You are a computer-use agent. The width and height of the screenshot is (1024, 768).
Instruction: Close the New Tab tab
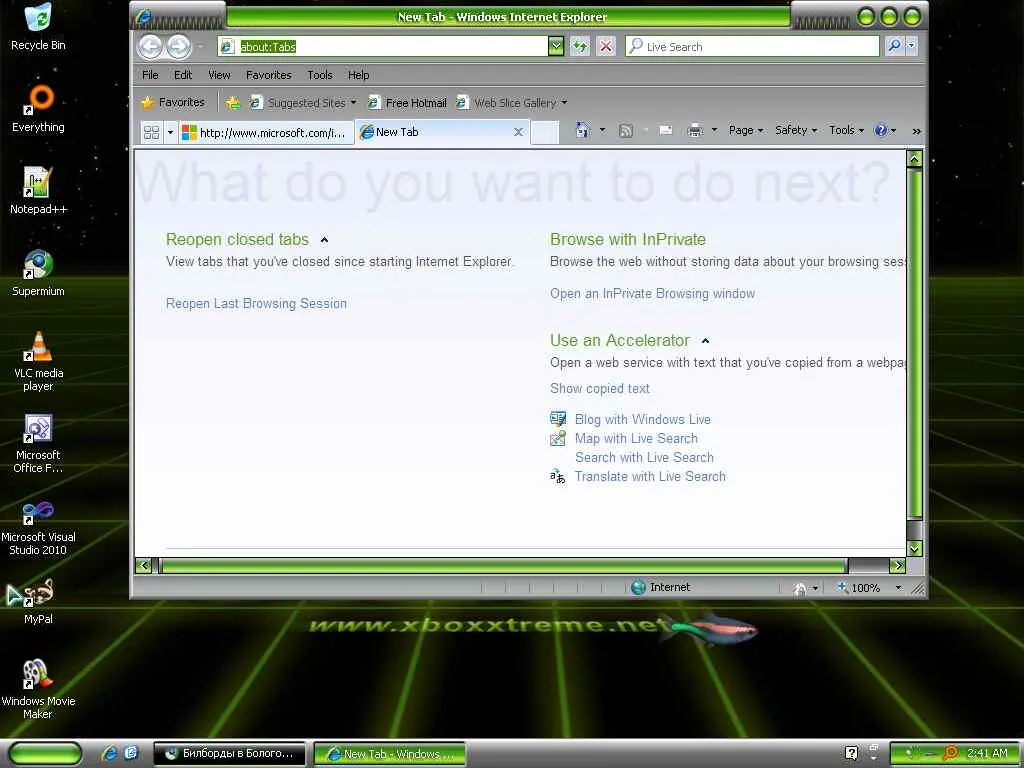tap(519, 132)
